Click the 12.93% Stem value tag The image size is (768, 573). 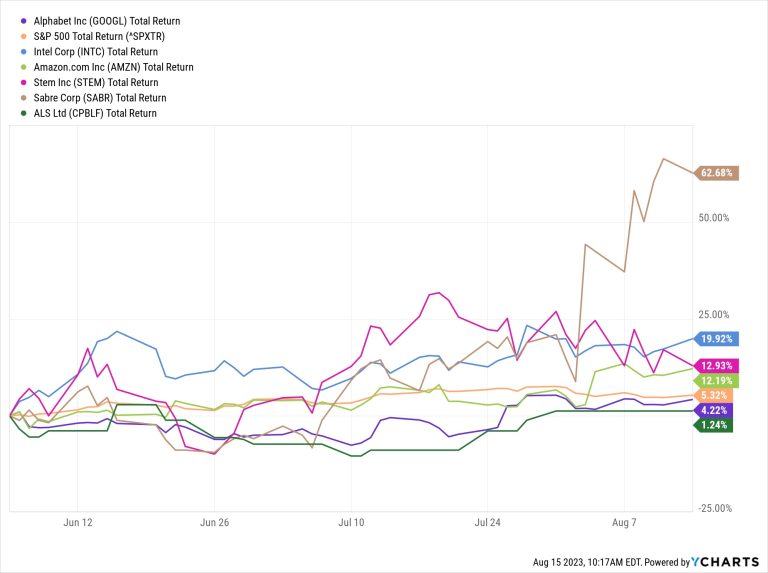point(717,366)
